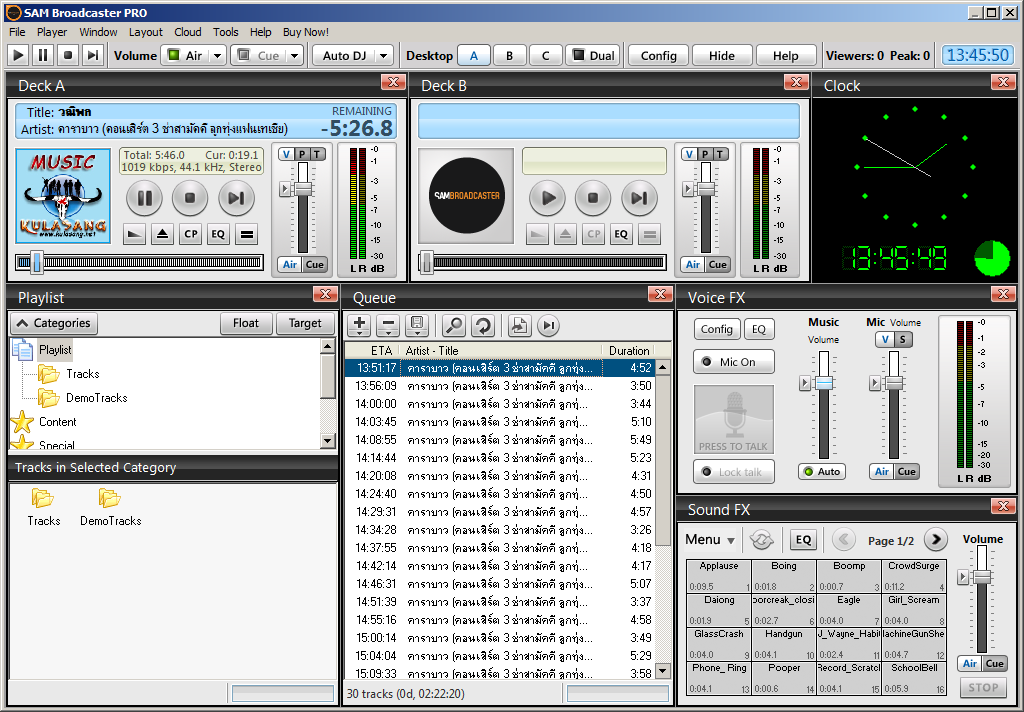Open the Window menu
This screenshot has width=1024, height=712.
(98, 32)
